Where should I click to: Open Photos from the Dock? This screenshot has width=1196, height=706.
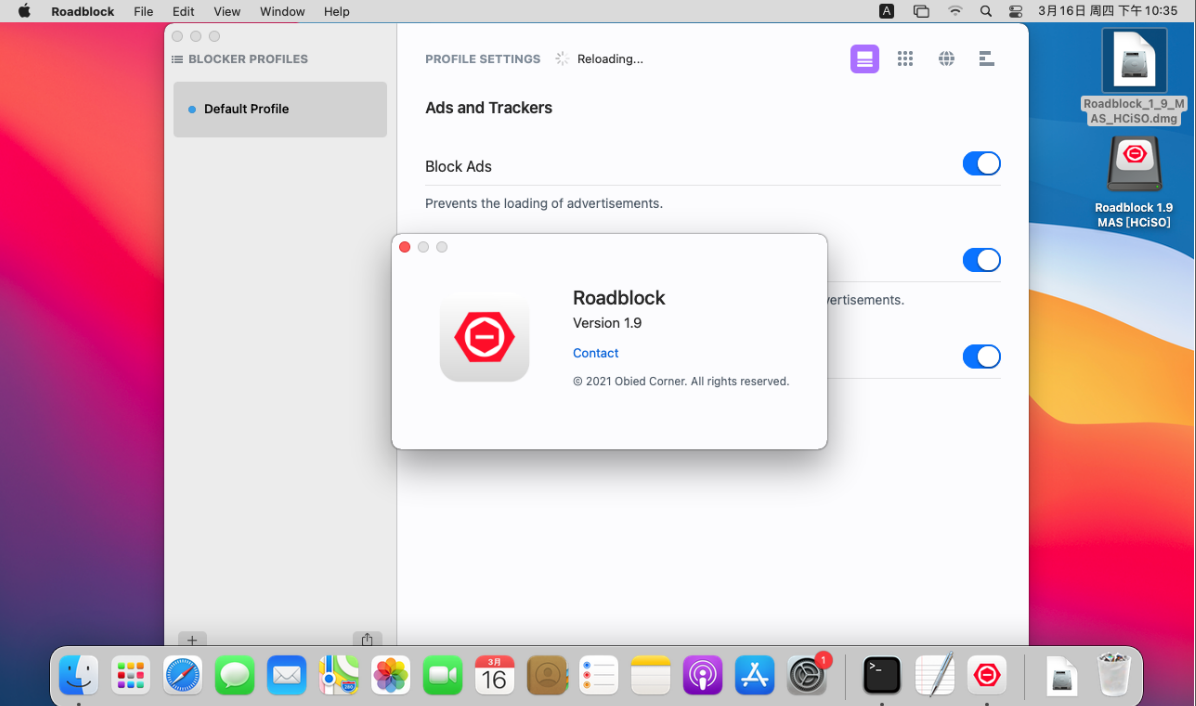[391, 675]
